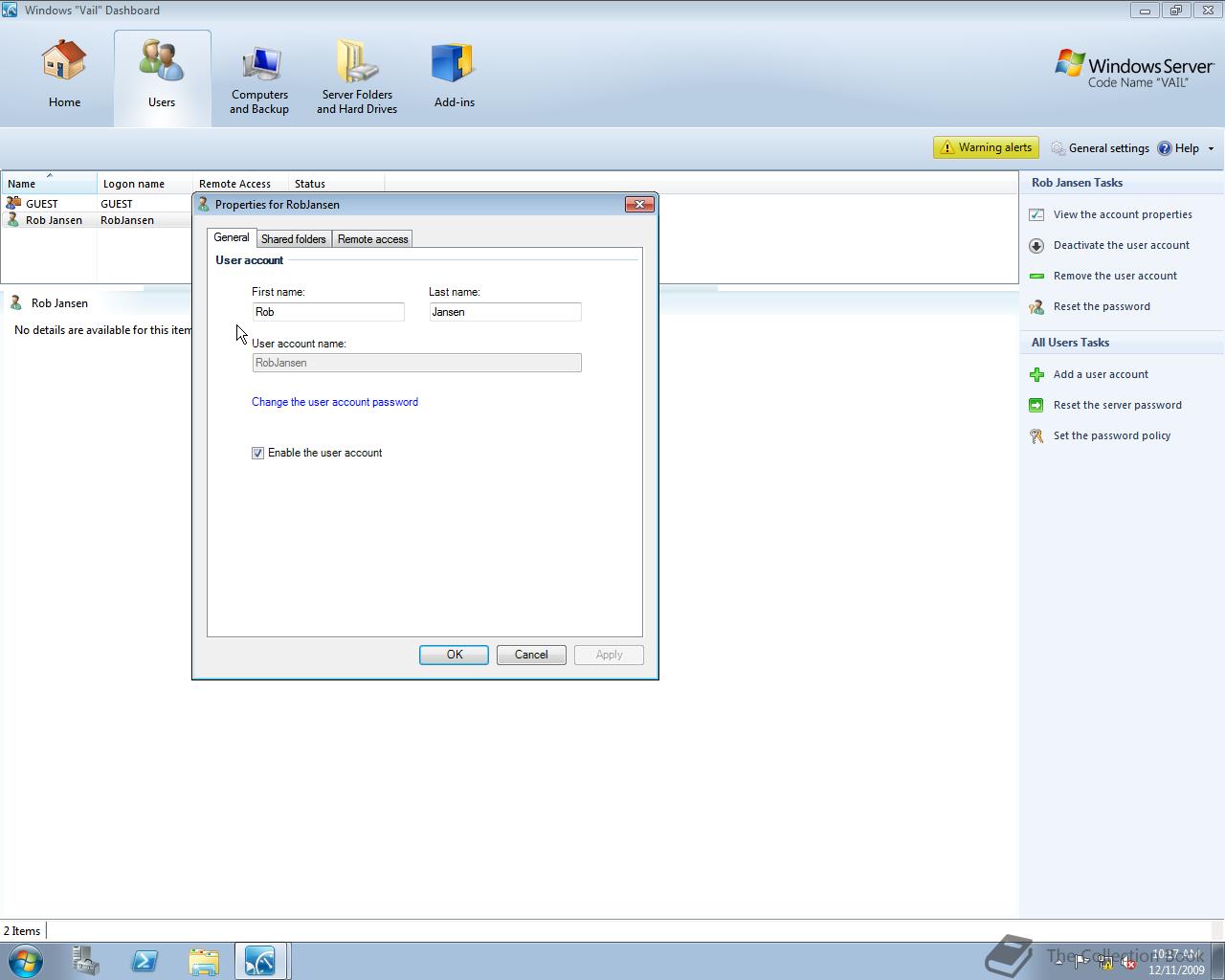This screenshot has height=980, width=1225.
Task: Switch to the General tab
Action: pos(232,237)
